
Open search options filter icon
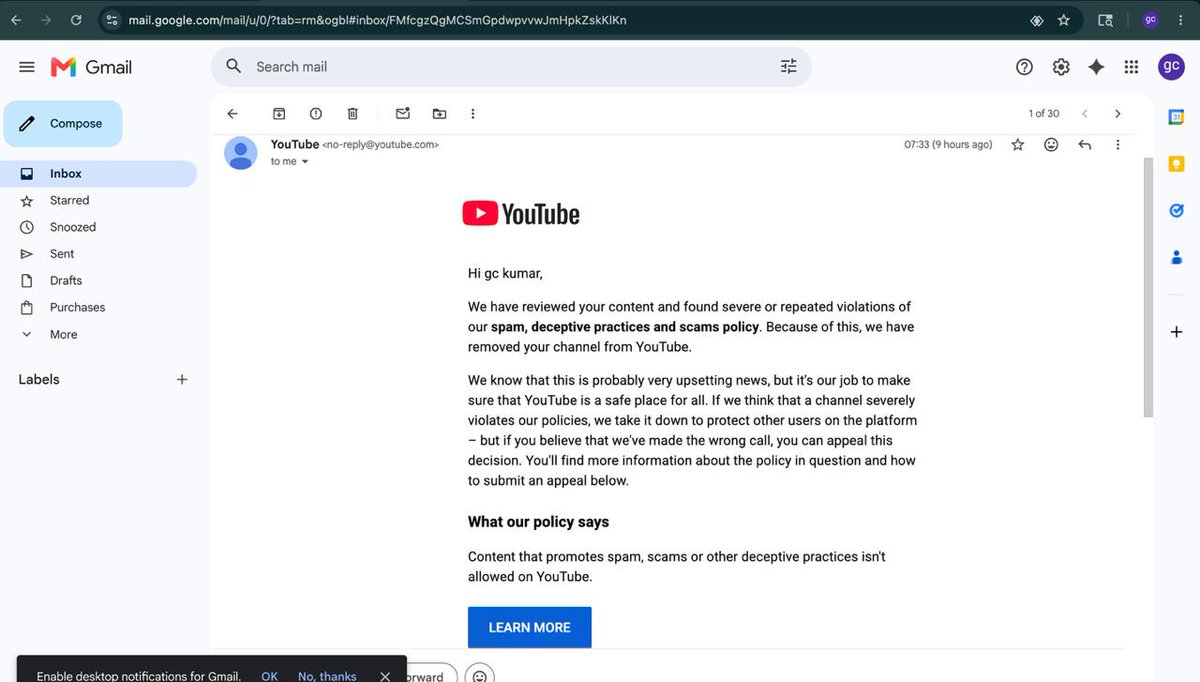point(789,66)
